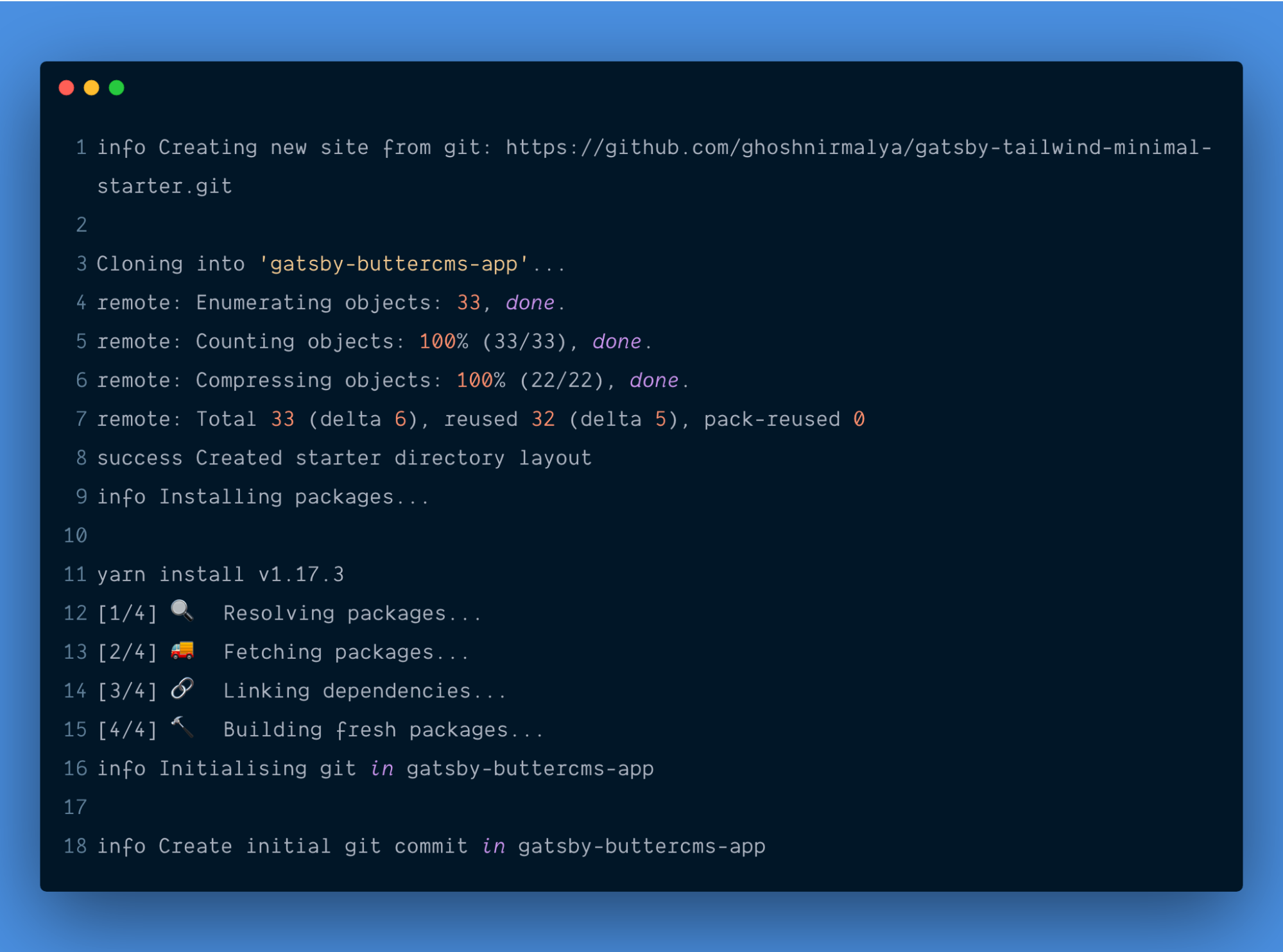Click line number 2 in gutter

(82, 225)
